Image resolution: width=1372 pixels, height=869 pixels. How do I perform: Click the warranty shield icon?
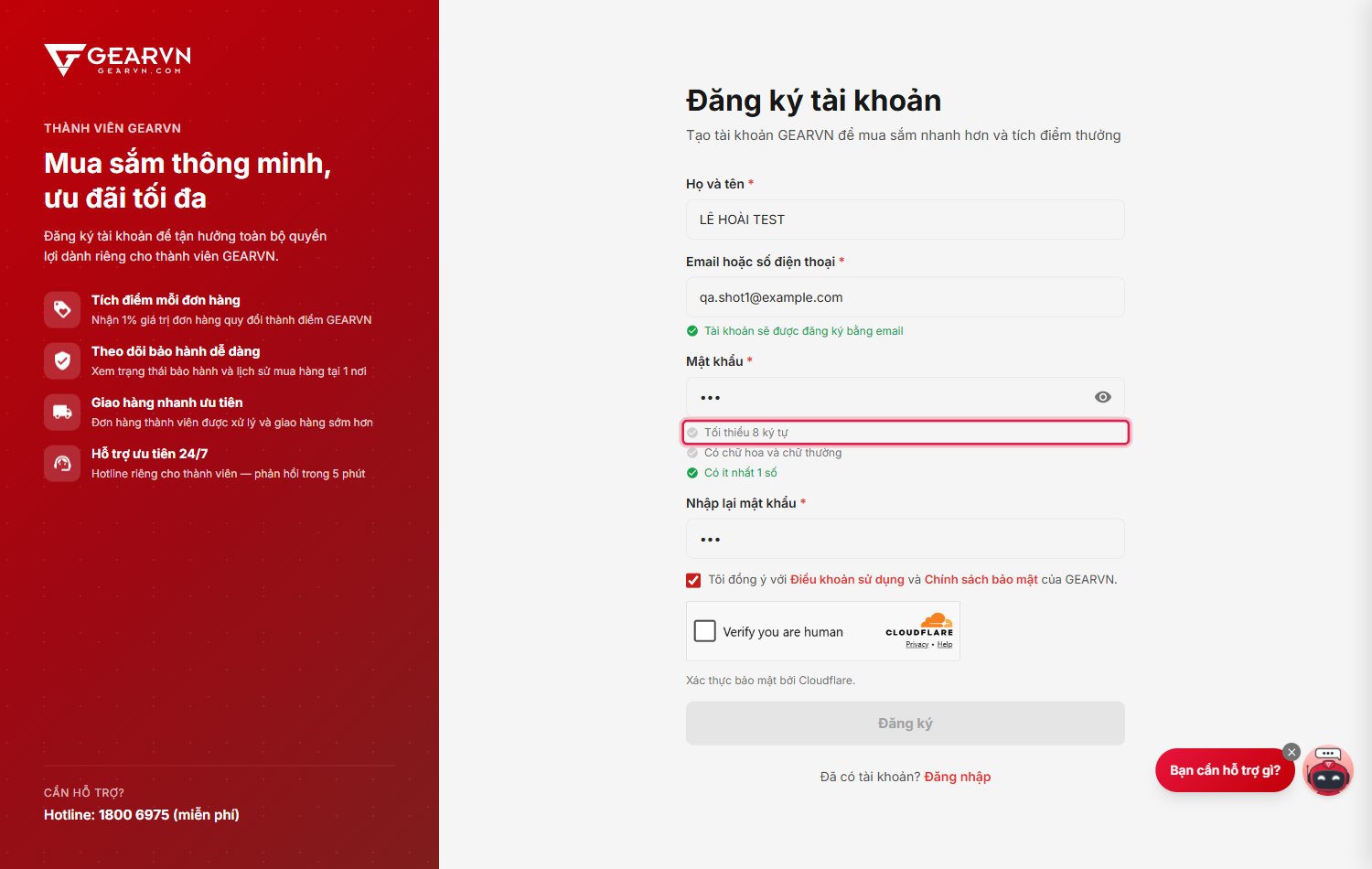(62, 360)
